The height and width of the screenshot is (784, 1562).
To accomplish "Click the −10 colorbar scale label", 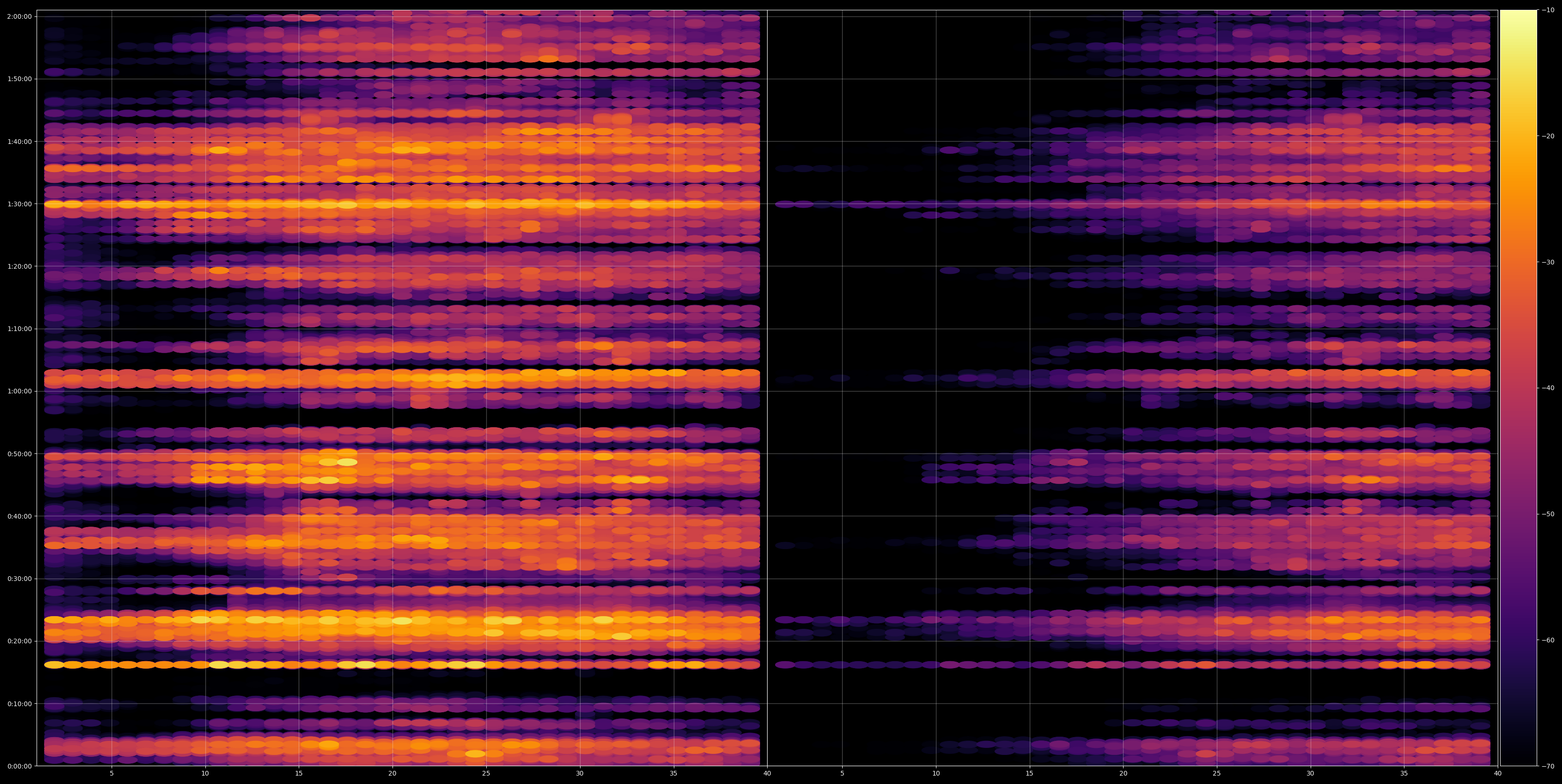I will (1549, 10).
